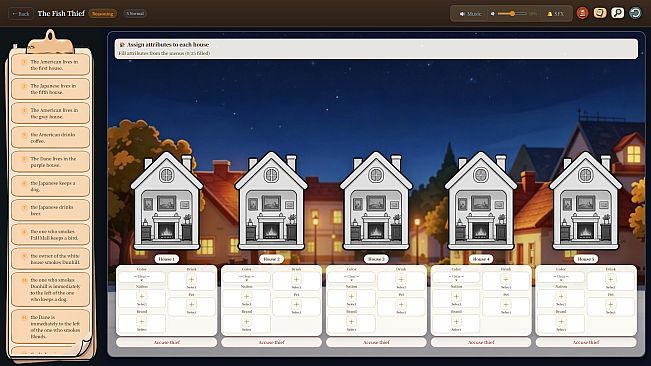
Task: Add a Brand to House 5
Action: click(561, 323)
